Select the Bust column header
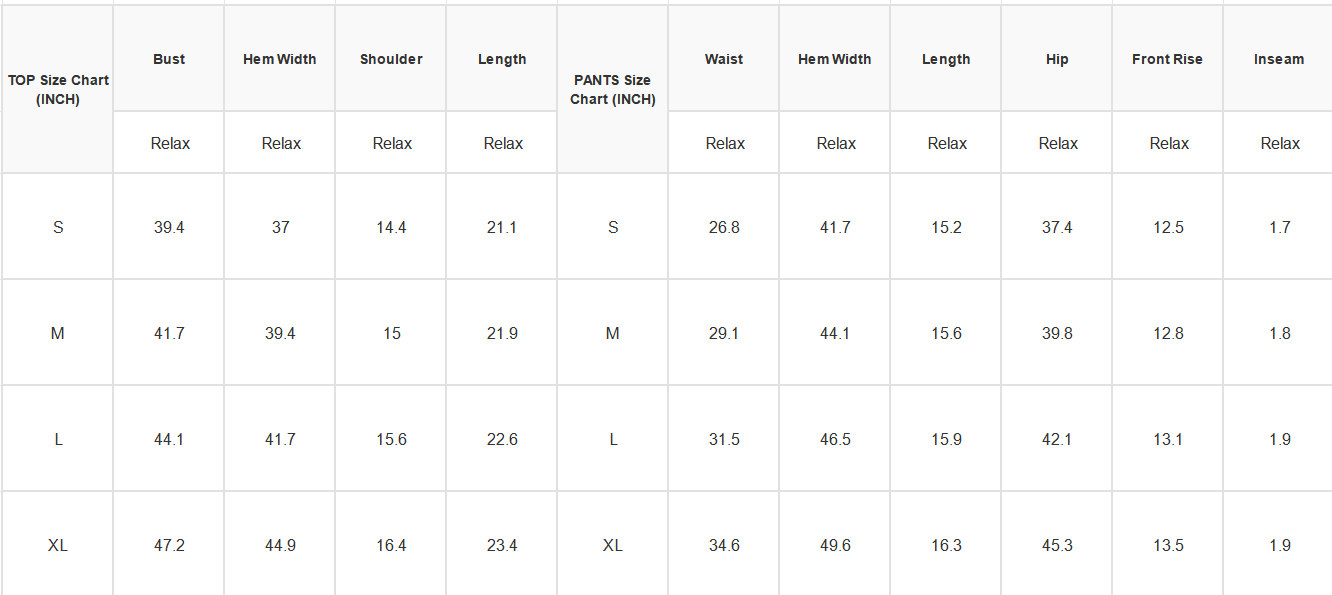The image size is (1332, 595). tap(169, 59)
